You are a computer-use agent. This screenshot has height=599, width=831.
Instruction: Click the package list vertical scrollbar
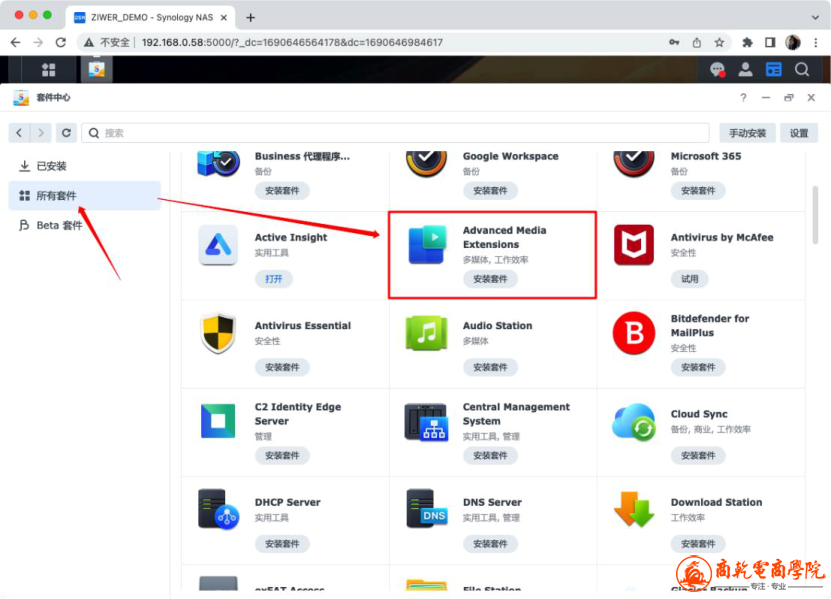[x=815, y=215]
